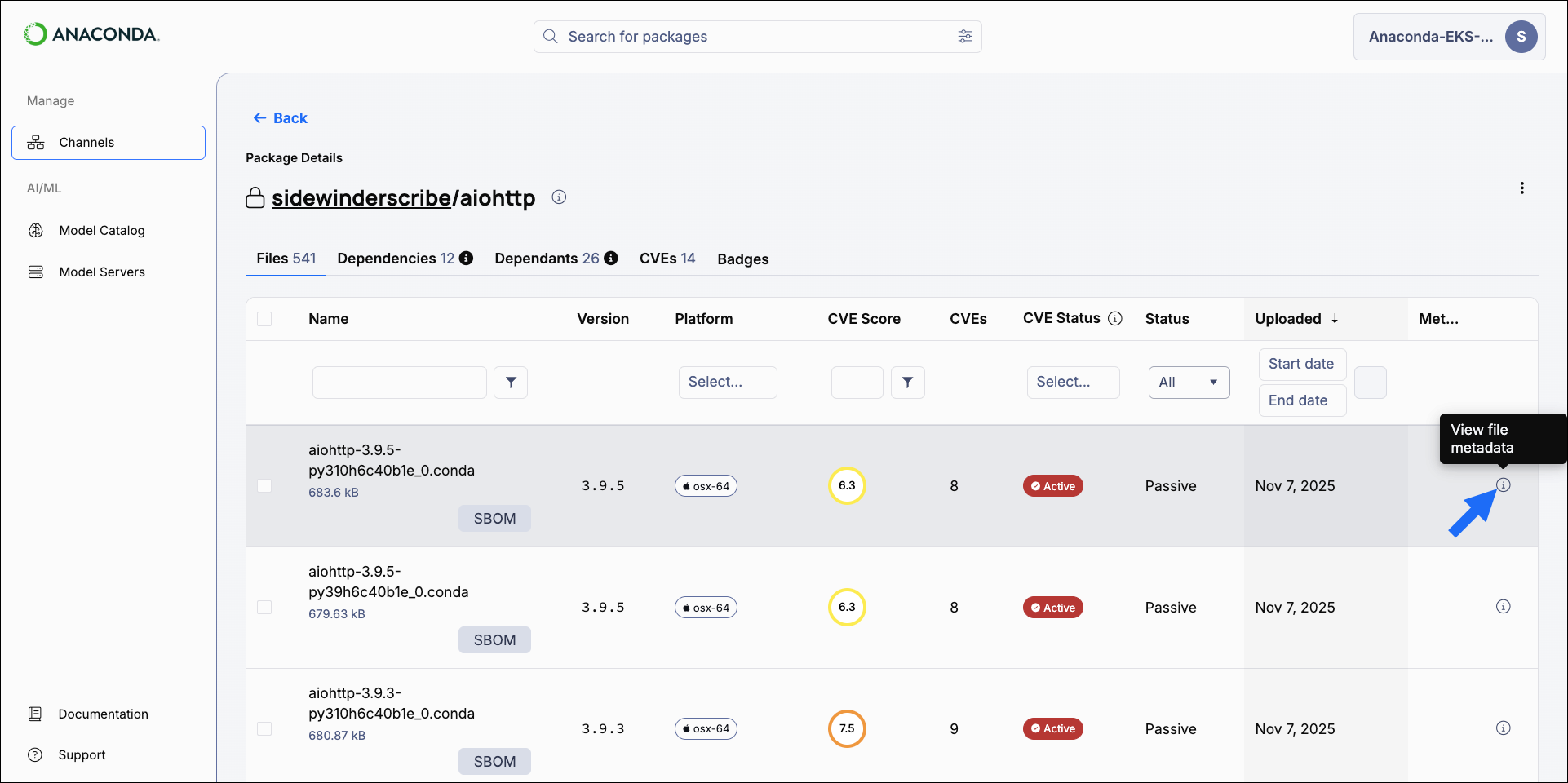Image resolution: width=1568 pixels, height=783 pixels.
Task: Open the Status All dropdown
Action: (x=1189, y=383)
